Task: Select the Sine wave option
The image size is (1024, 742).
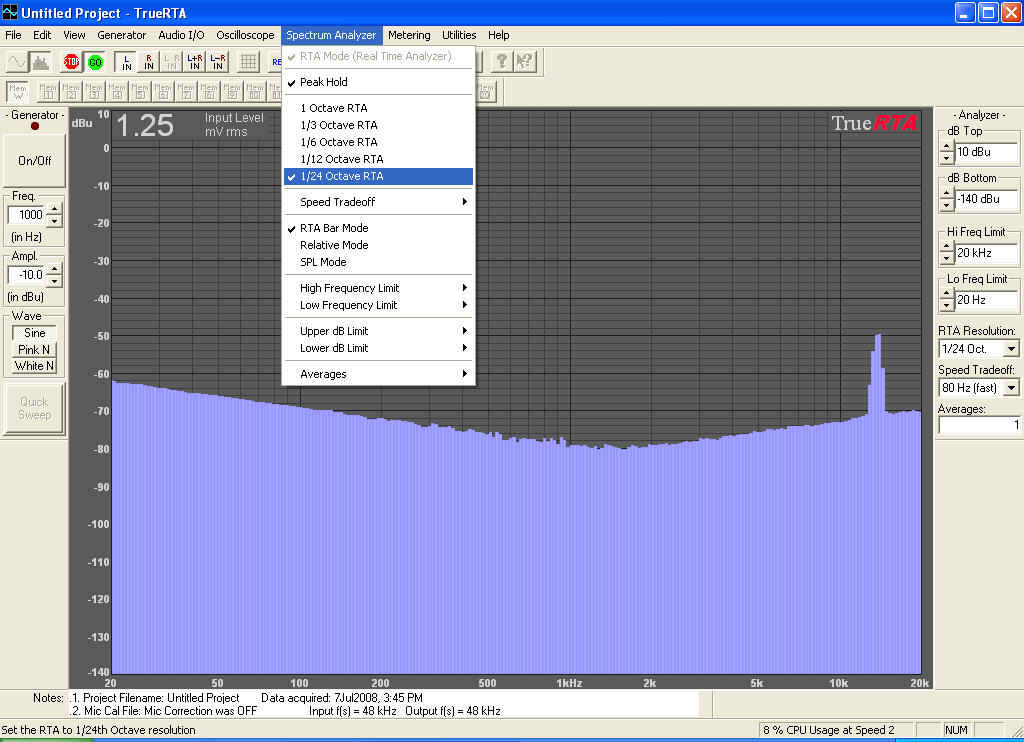Action: pyautogui.click(x=35, y=332)
